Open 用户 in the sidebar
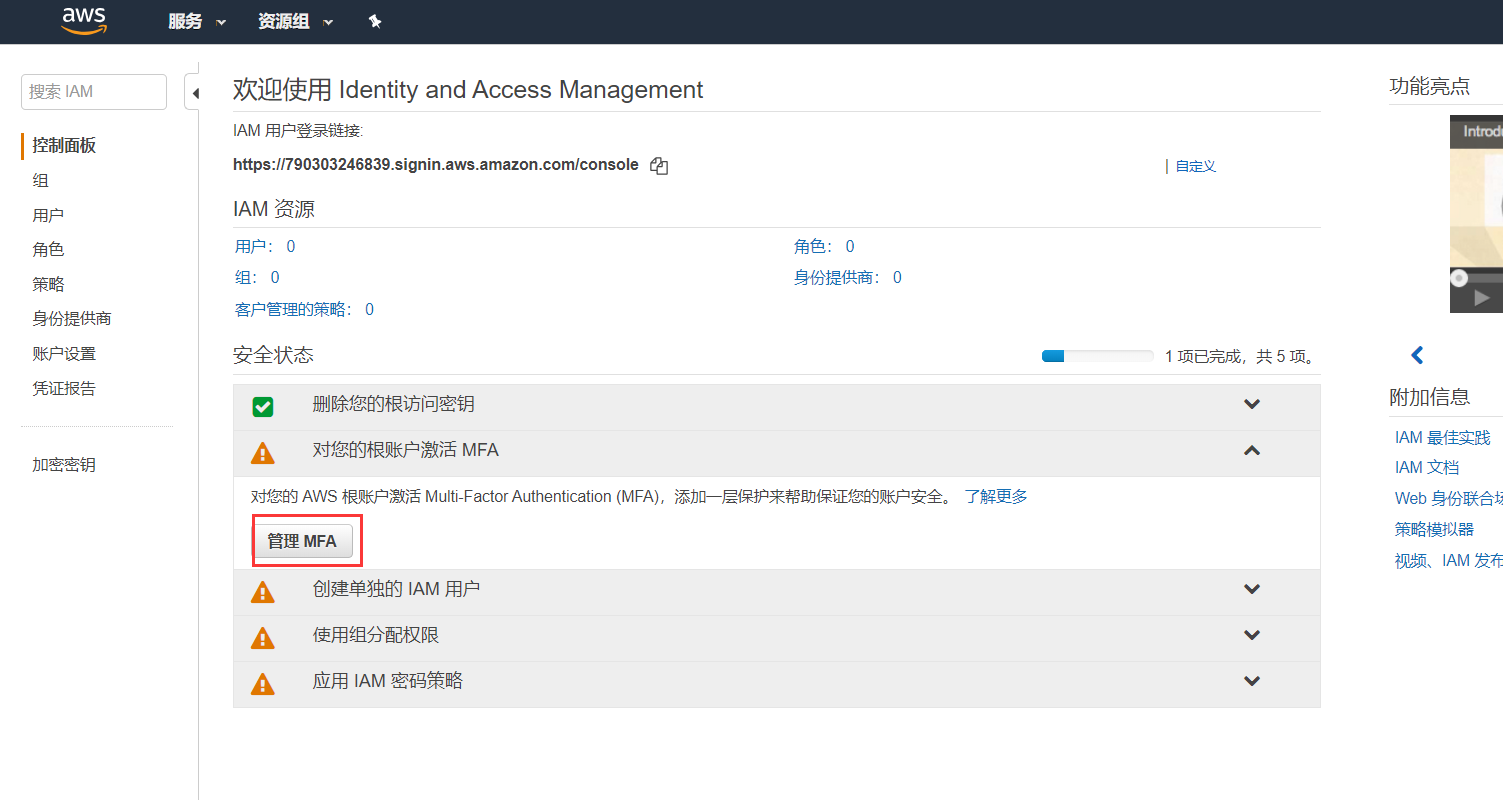Image resolution: width=1503 pixels, height=800 pixels. 48,215
